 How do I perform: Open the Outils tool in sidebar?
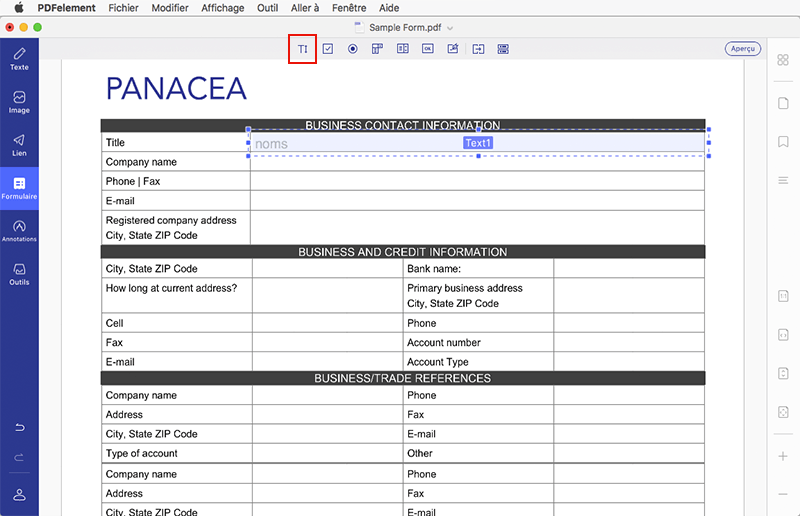[x=19, y=274]
